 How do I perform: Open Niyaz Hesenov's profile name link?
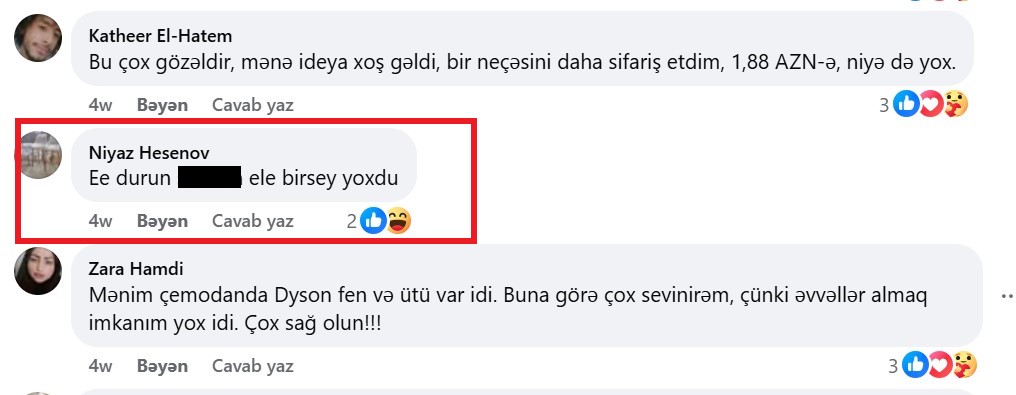point(148,152)
